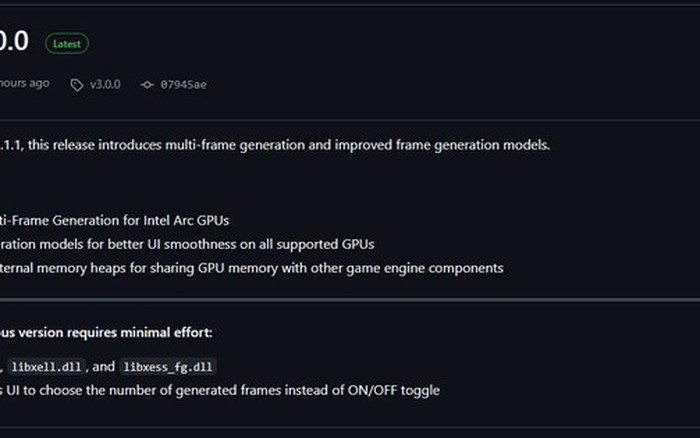Click the 'number of generated frames' line

[x=220, y=390]
